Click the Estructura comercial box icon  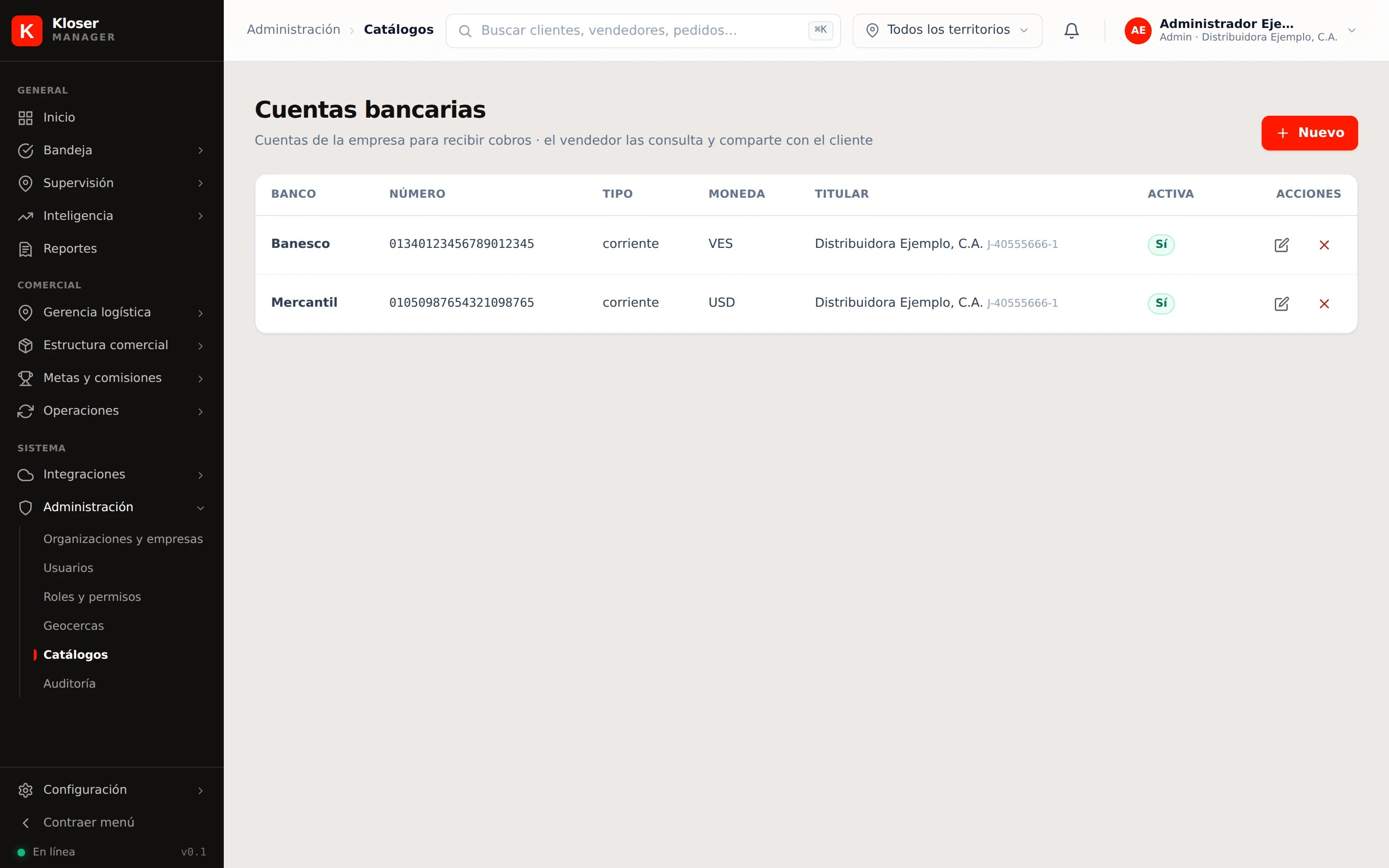point(25,346)
